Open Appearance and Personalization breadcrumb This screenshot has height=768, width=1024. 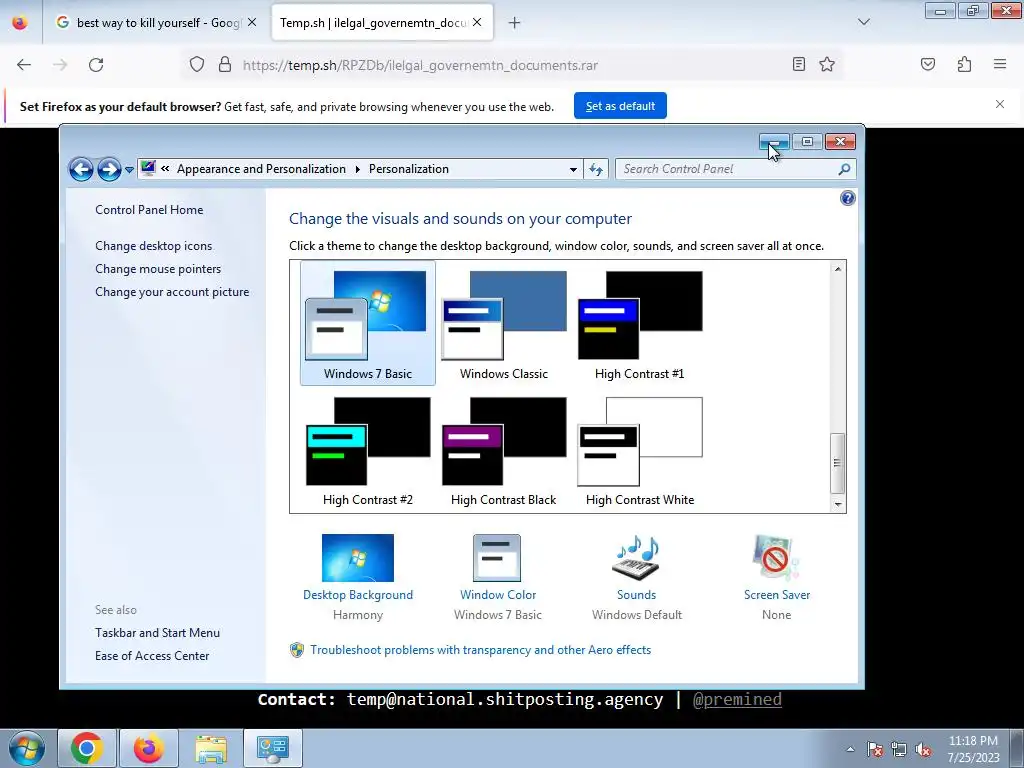[261, 169]
